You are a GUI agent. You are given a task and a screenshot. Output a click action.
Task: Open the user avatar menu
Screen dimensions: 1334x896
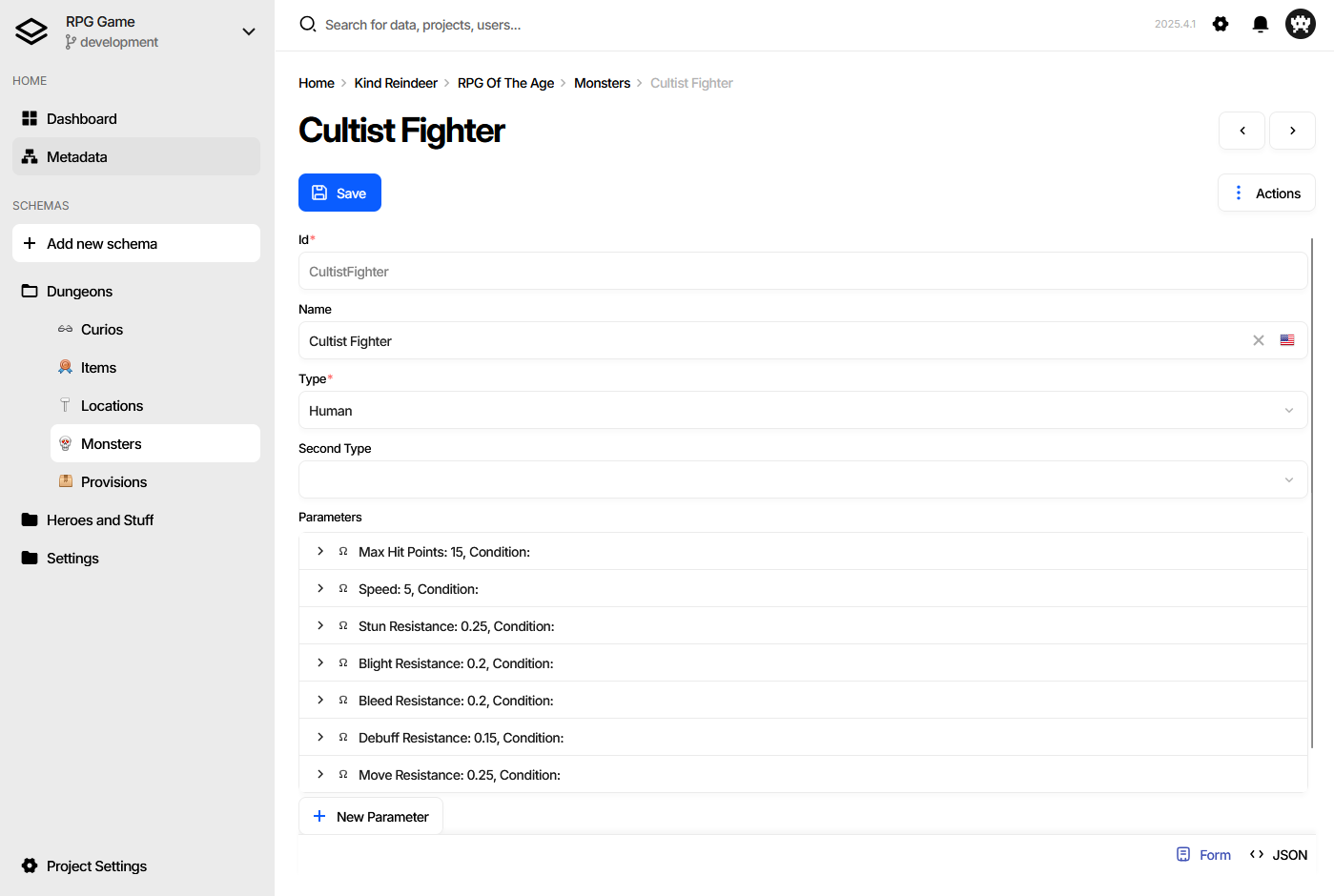point(1301,24)
